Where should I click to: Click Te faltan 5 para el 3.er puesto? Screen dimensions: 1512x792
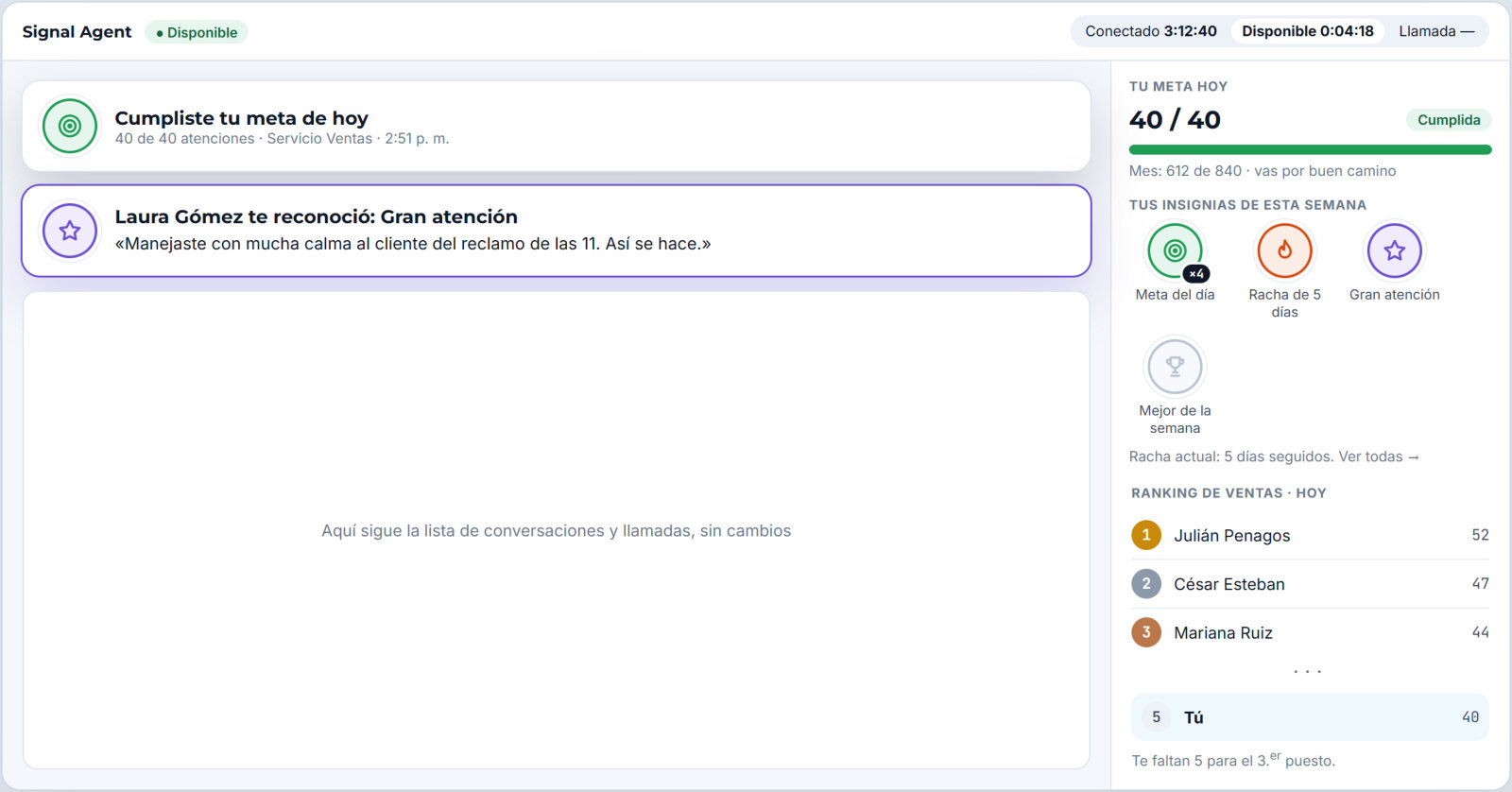[1233, 760]
